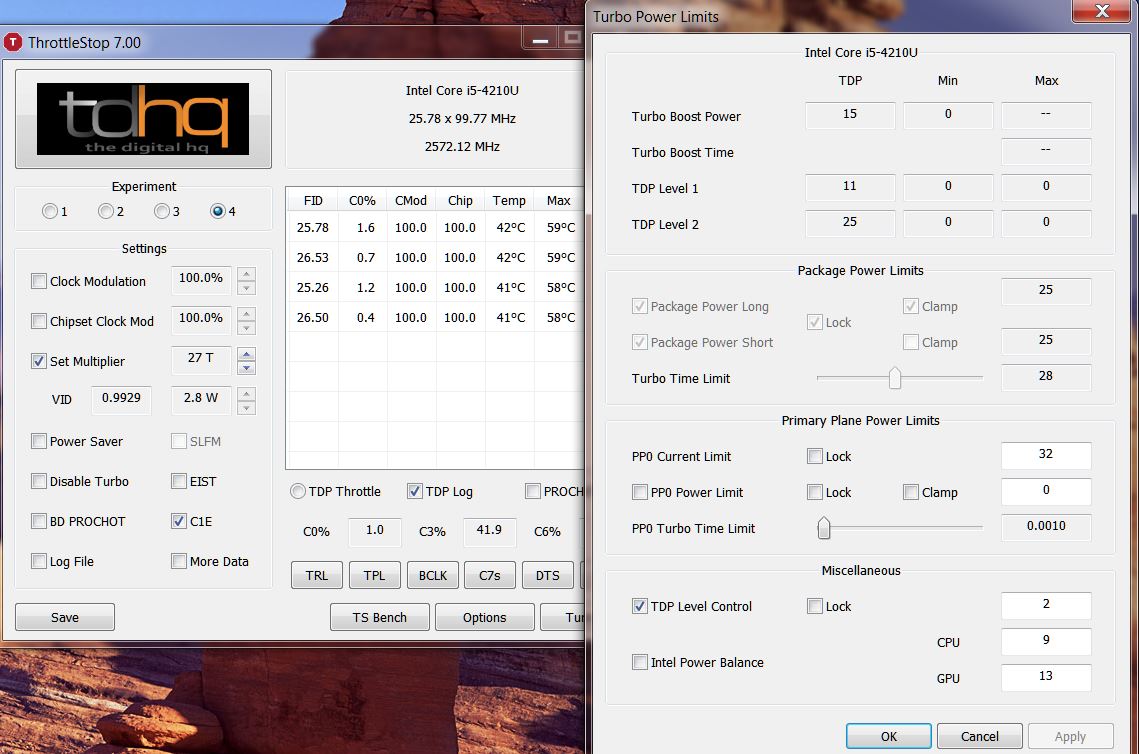Click the VID row up arrow
Image resolution: width=1139 pixels, height=754 pixels.
tap(246, 394)
